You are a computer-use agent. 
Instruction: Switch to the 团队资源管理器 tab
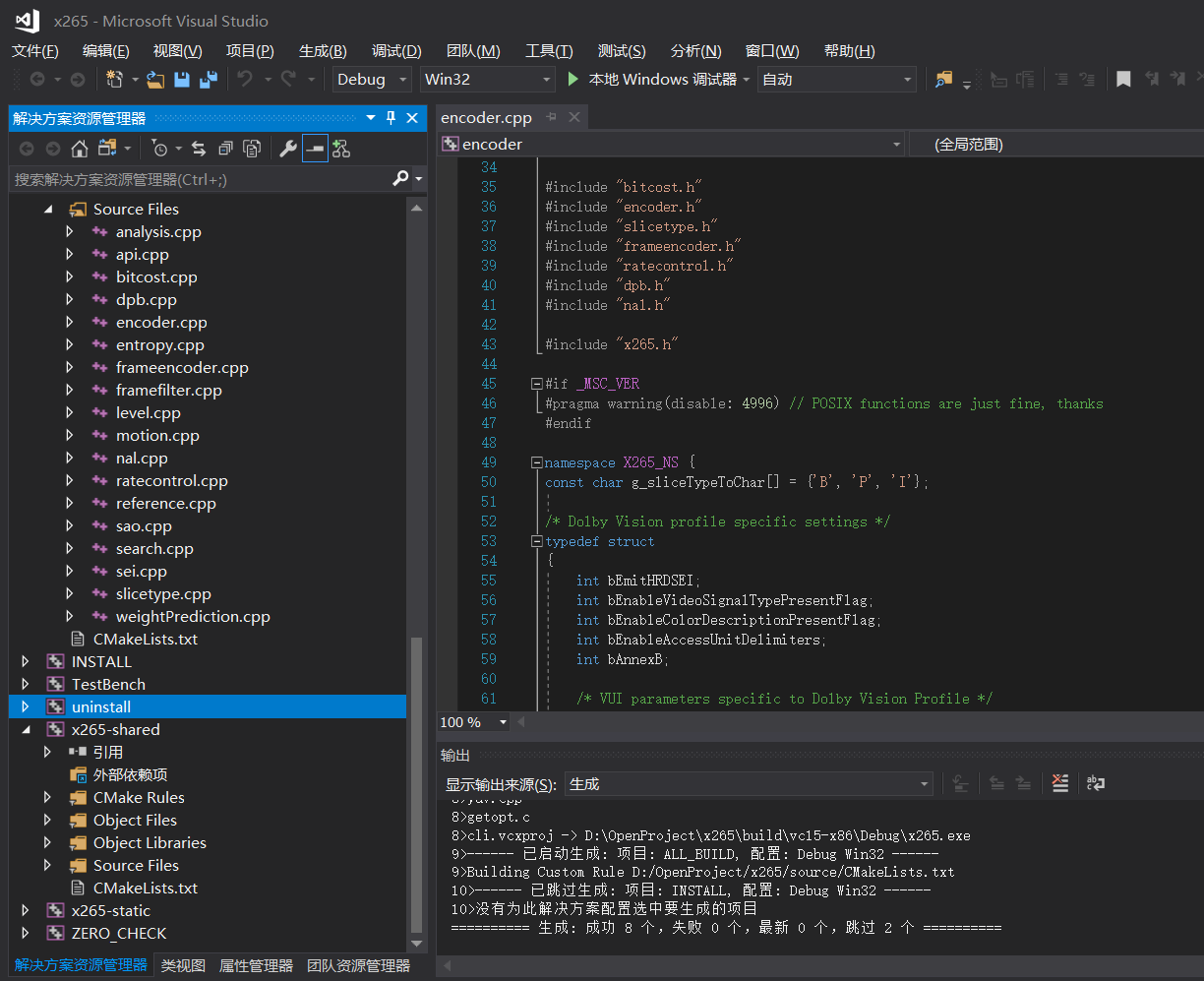click(359, 965)
